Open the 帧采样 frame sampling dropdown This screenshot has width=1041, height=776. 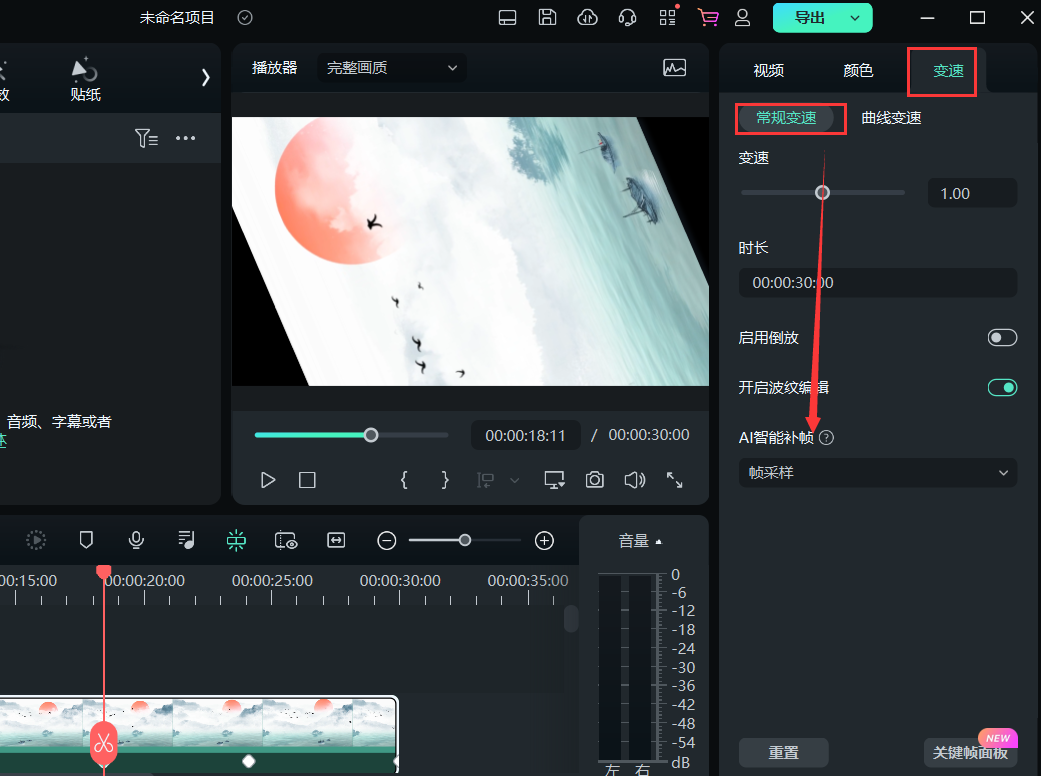tap(877, 472)
